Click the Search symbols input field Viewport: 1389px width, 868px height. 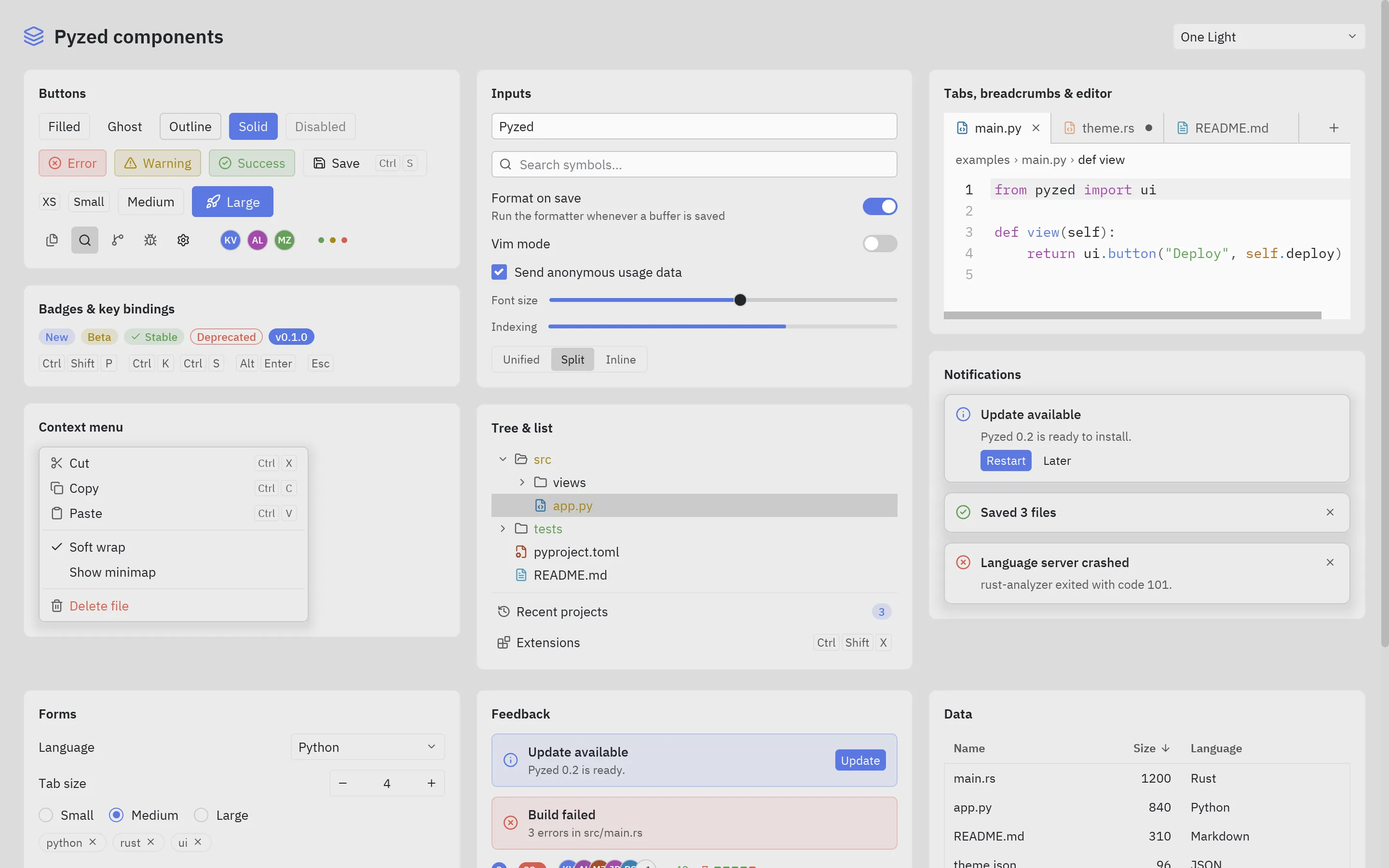click(x=694, y=164)
